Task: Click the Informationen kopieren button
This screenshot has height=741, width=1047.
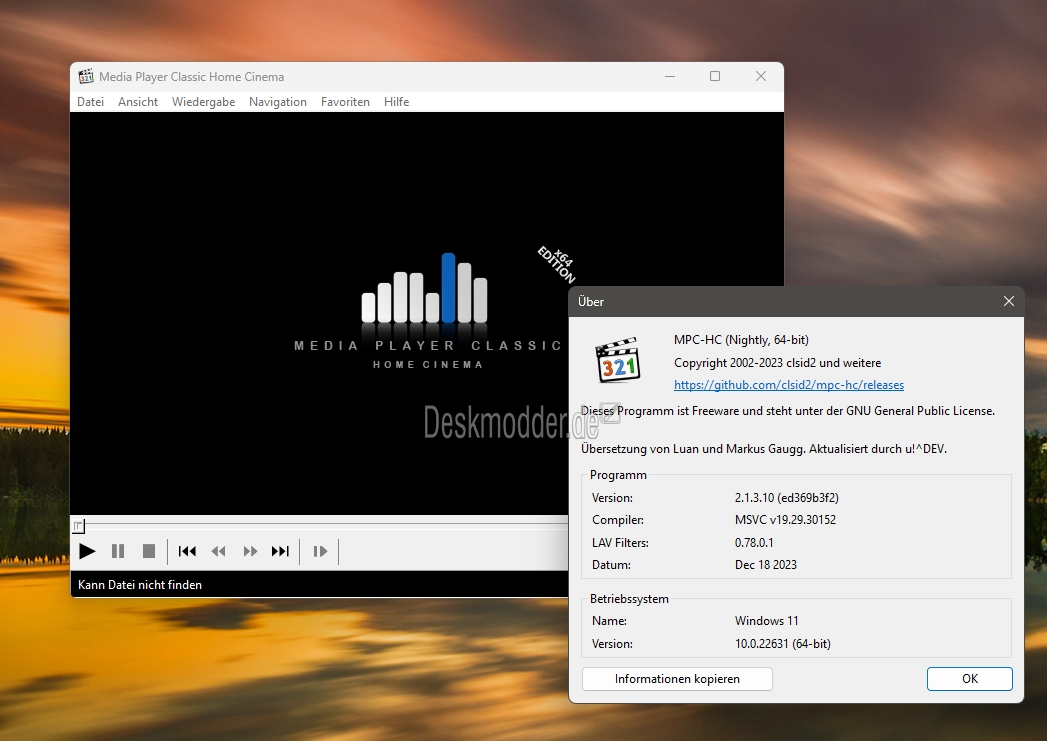Action: [x=677, y=679]
